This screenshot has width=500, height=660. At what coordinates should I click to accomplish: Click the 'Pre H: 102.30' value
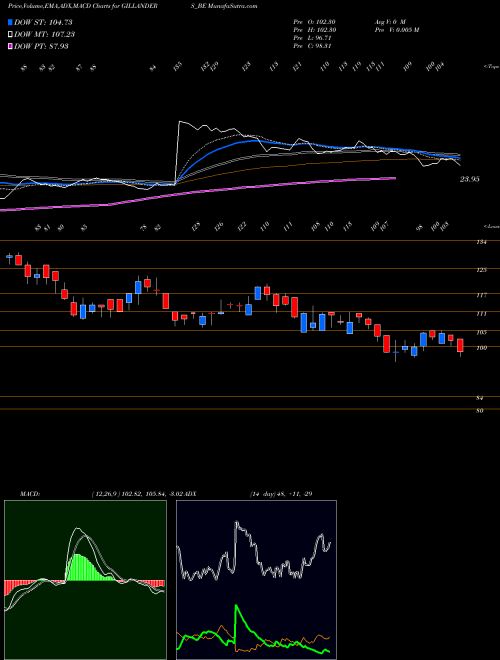314,30
